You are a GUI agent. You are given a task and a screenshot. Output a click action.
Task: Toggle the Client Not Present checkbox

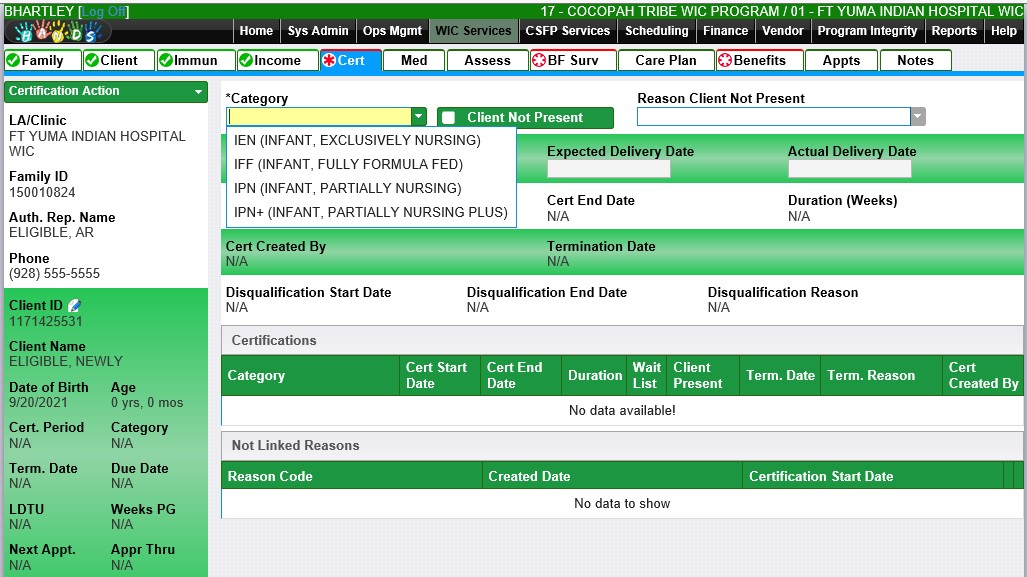[449, 118]
